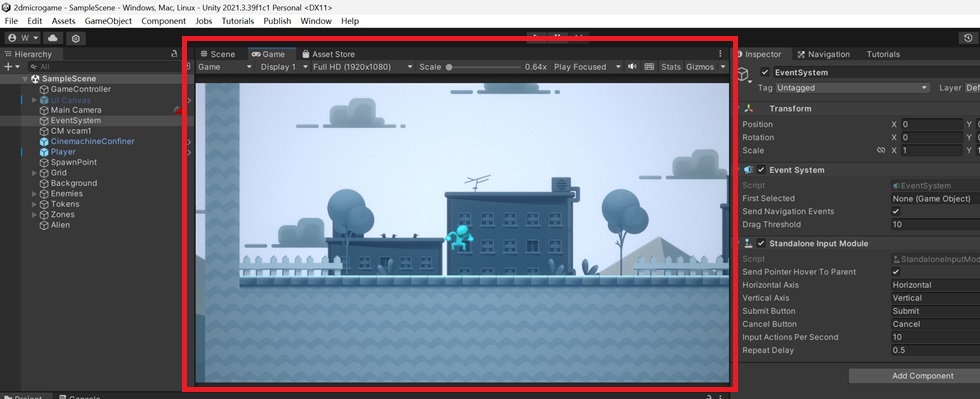980x399 pixels.
Task: Collapse the SampleScene hierarchy root
Action: tap(26, 79)
